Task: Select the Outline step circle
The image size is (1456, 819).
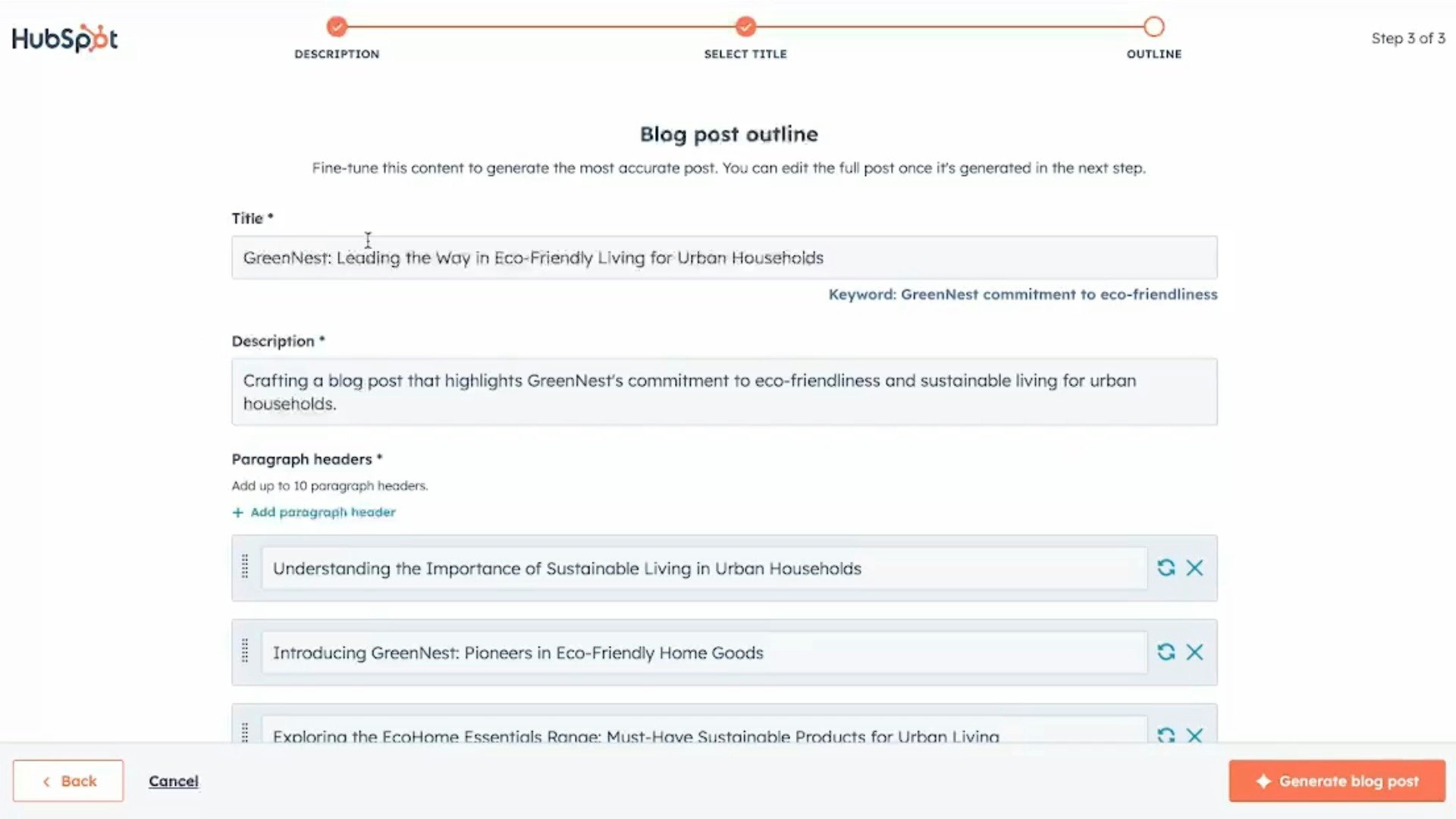Action: click(x=1153, y=27)
